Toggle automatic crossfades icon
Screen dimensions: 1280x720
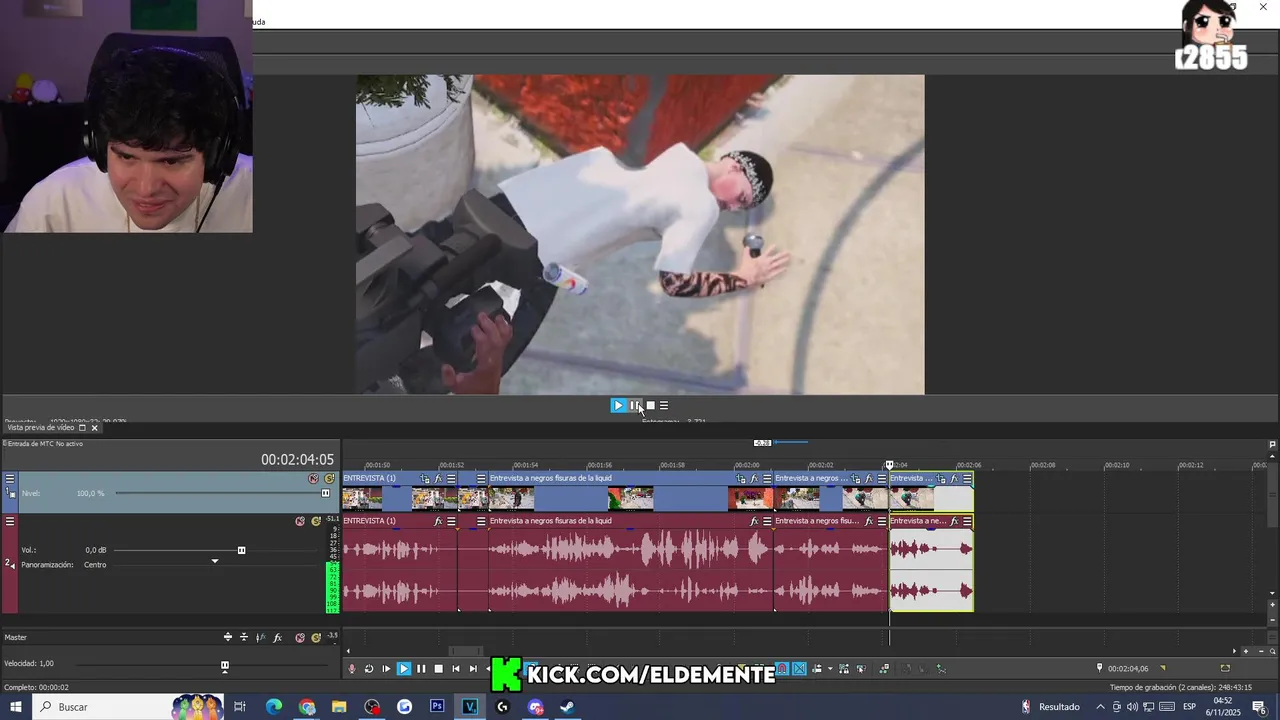[799, 669]
